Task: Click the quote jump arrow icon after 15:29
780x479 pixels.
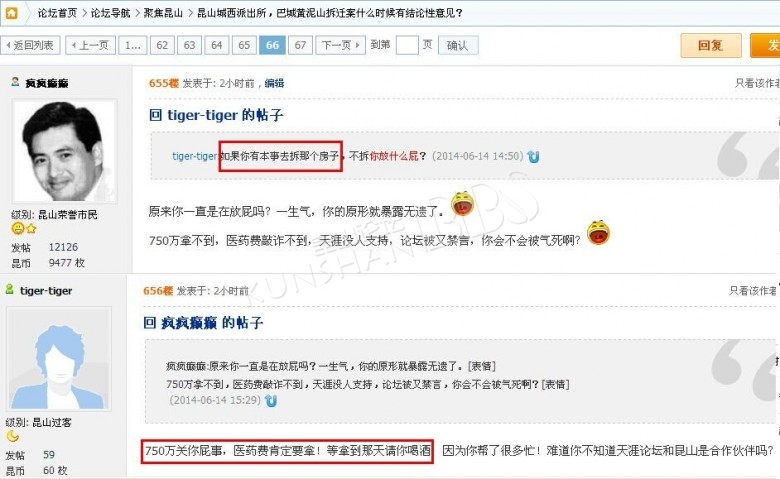Action: tap(271, 400)
